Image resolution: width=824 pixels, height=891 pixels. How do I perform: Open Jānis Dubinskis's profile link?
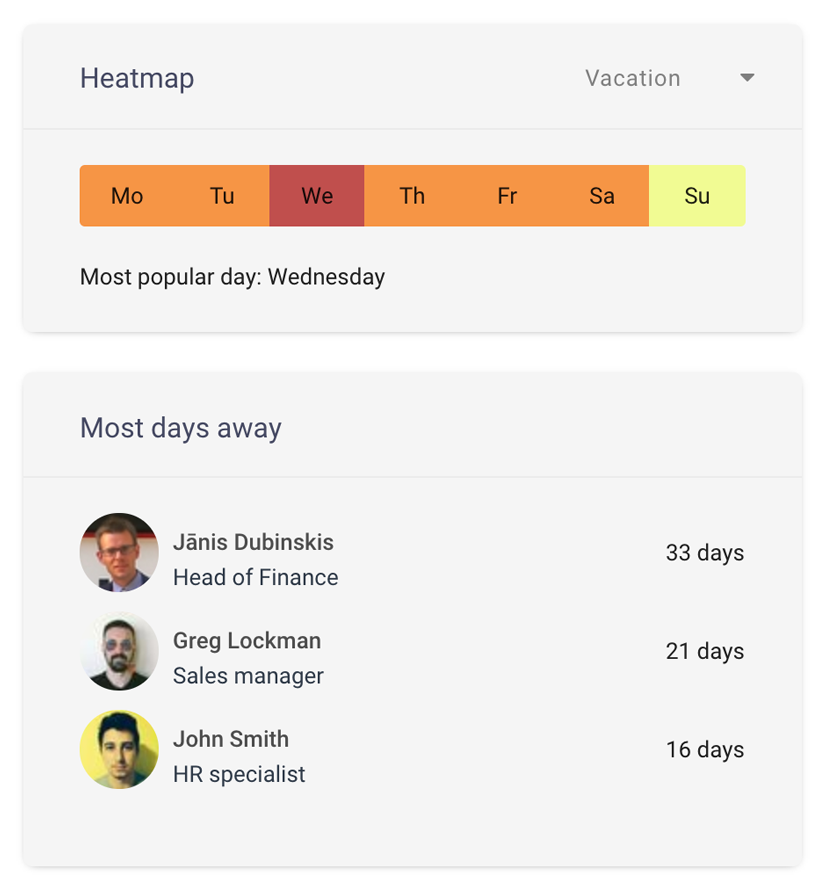(x=255, y=542)
